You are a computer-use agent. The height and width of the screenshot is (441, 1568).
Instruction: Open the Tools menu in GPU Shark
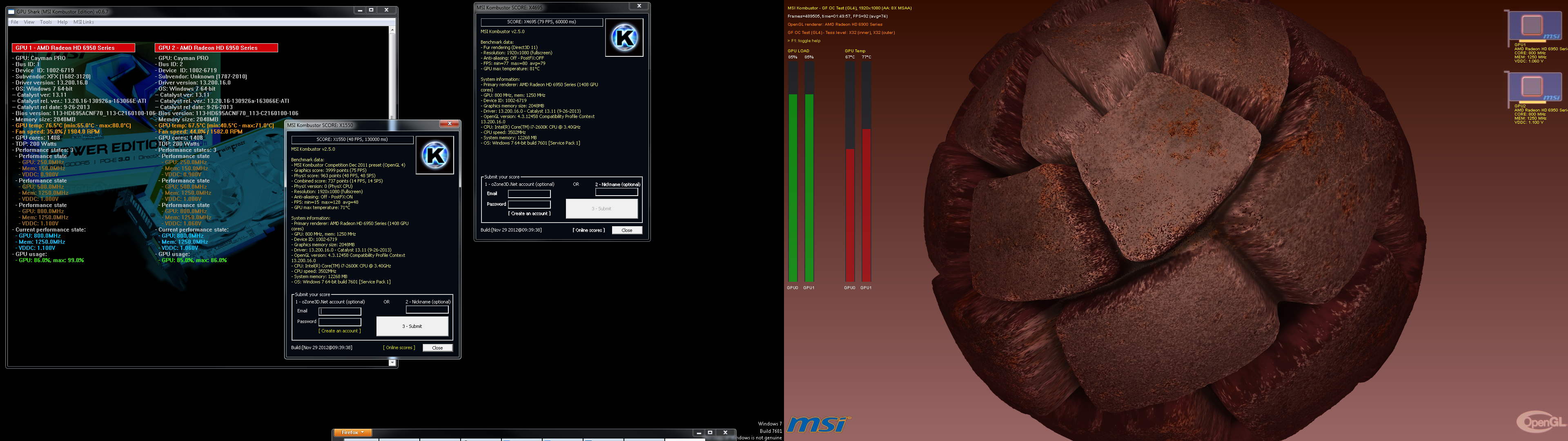(46, 22)
